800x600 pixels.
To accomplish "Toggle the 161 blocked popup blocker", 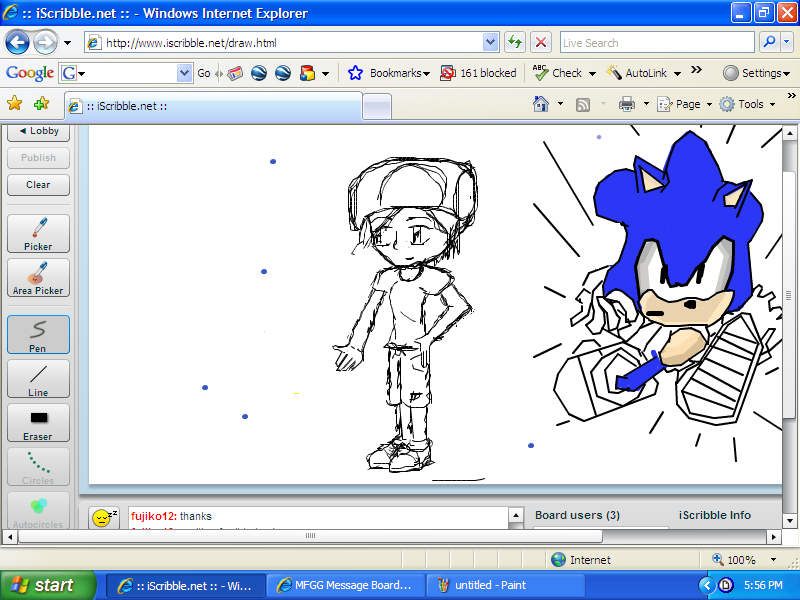I will pos(479,73).
